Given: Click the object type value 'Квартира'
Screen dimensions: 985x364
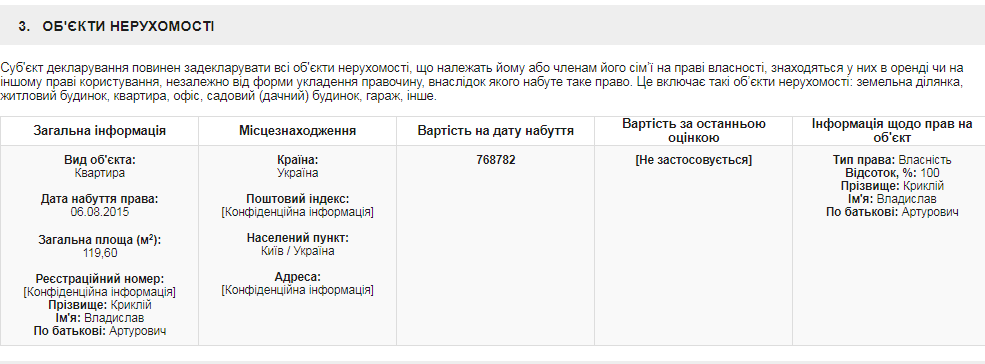Looking at the screenshot, I should click(x=99, y=173).
